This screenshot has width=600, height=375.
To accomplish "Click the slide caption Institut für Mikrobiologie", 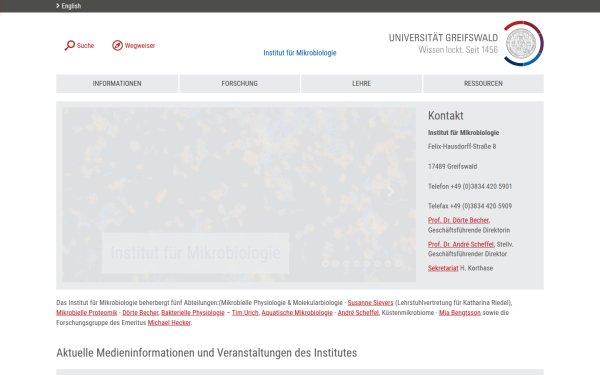I will (196, 253).
